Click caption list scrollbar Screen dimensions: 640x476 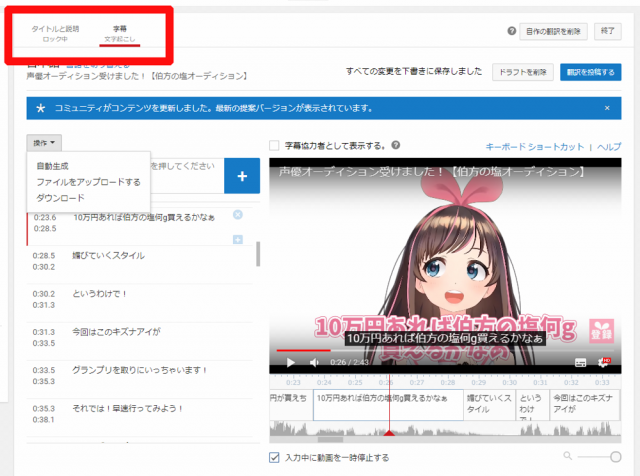258,254
